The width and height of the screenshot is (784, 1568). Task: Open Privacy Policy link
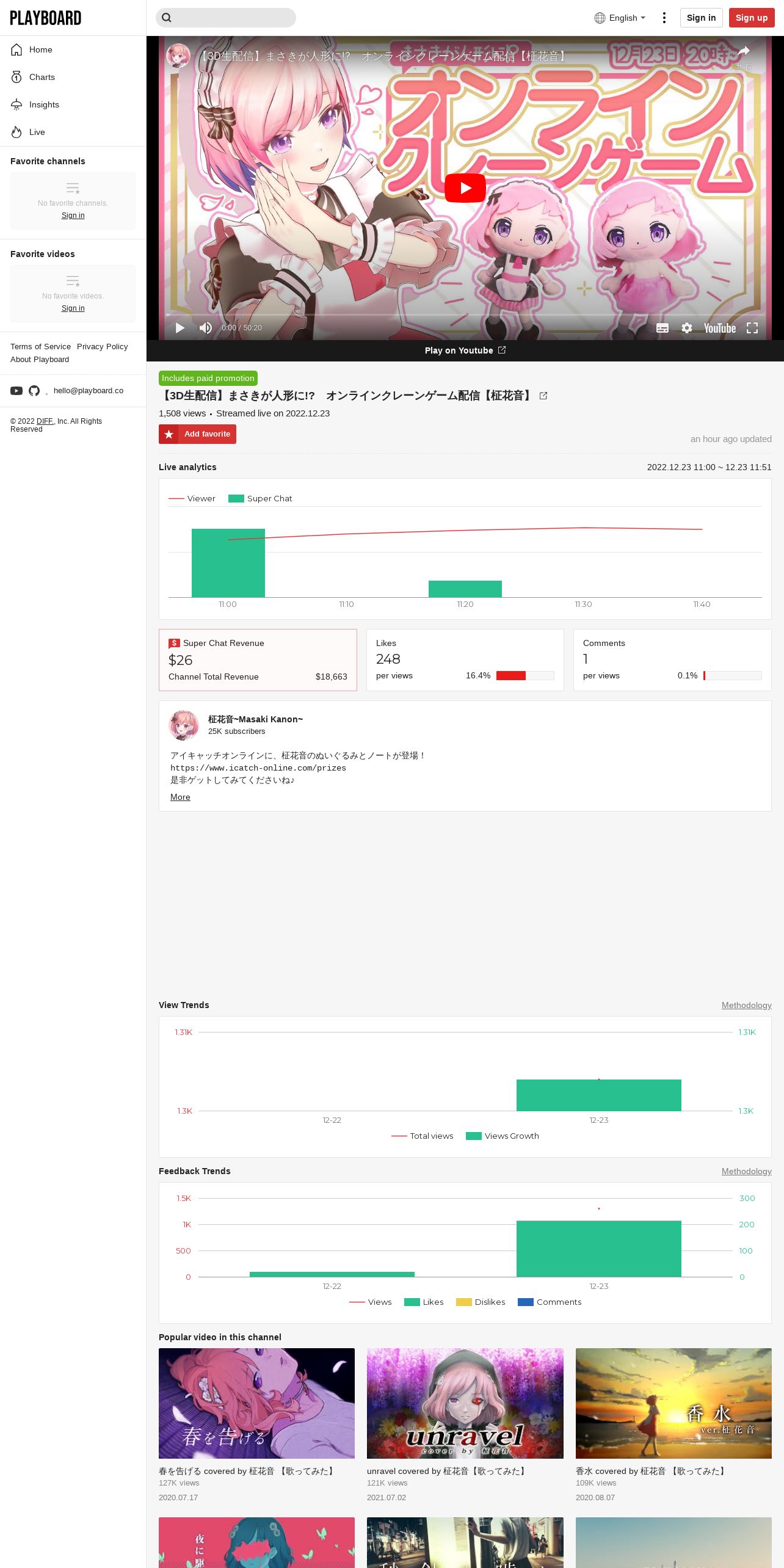point(103,346)
